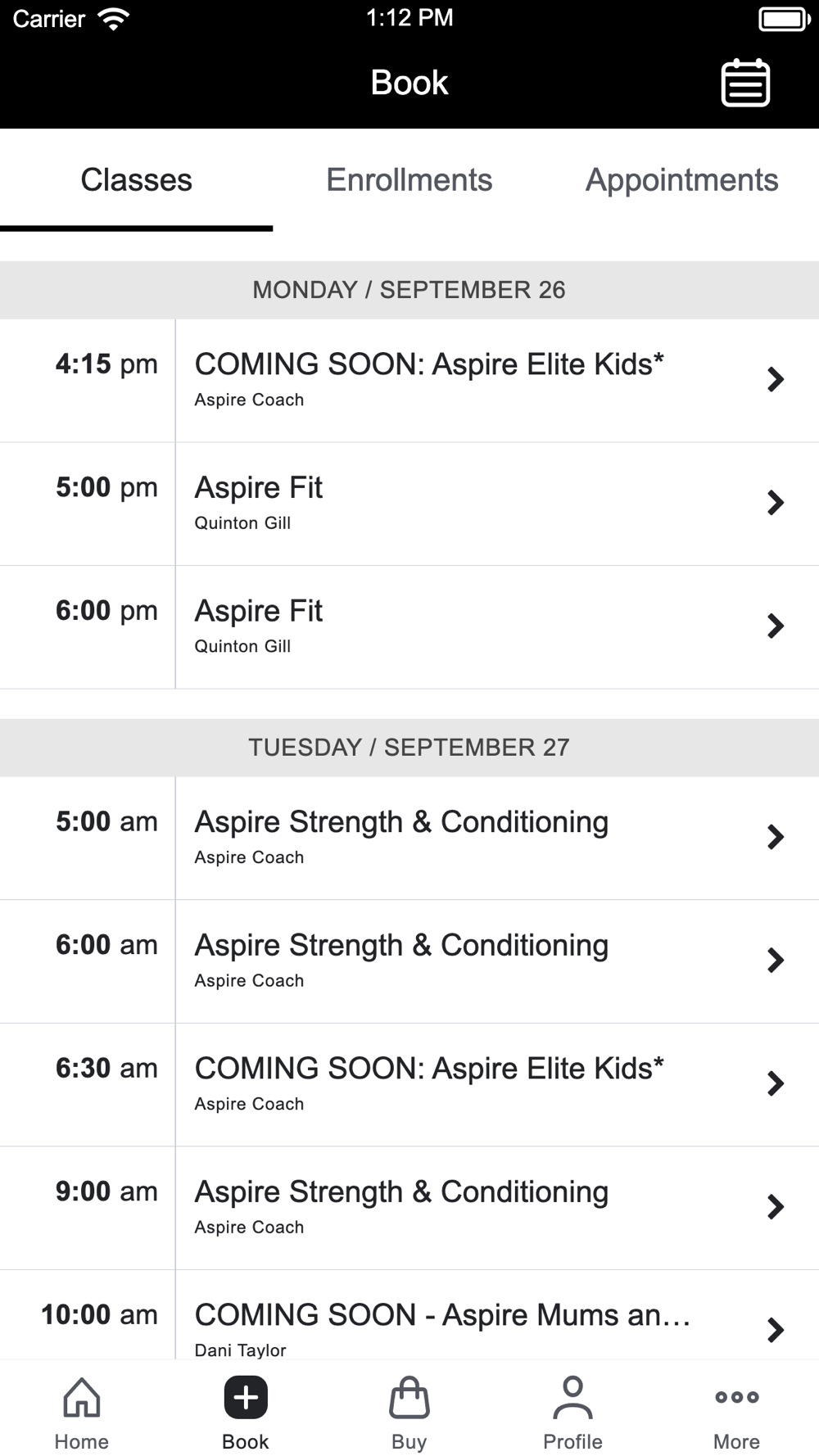This screenshot has height=1456, width=819.
Task: Expand 4:15 pm Aspire Elite Kids chevron
Action: click(x=776, y=380)
